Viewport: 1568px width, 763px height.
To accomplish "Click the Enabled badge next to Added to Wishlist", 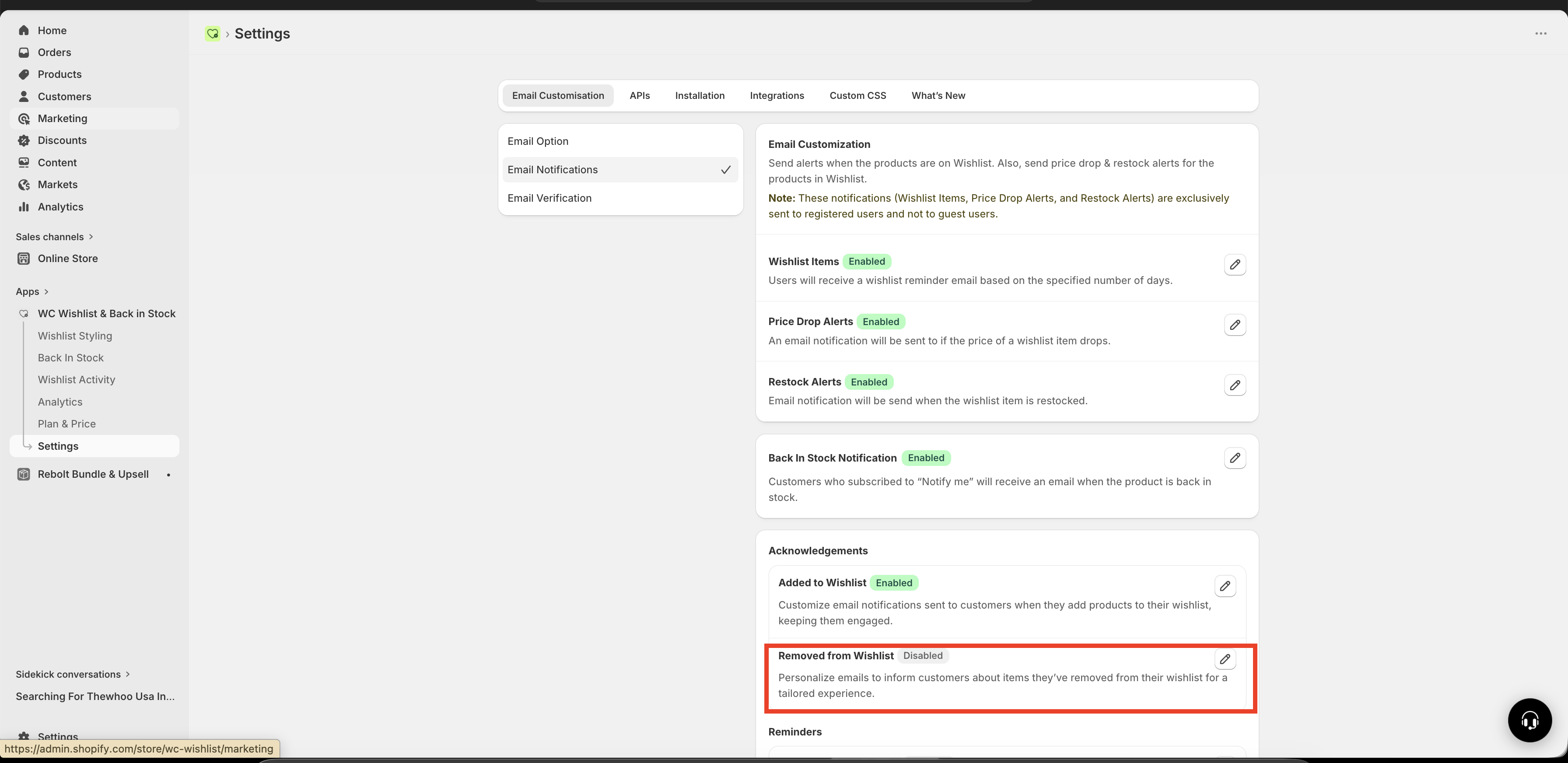I will tap(893, 583).
